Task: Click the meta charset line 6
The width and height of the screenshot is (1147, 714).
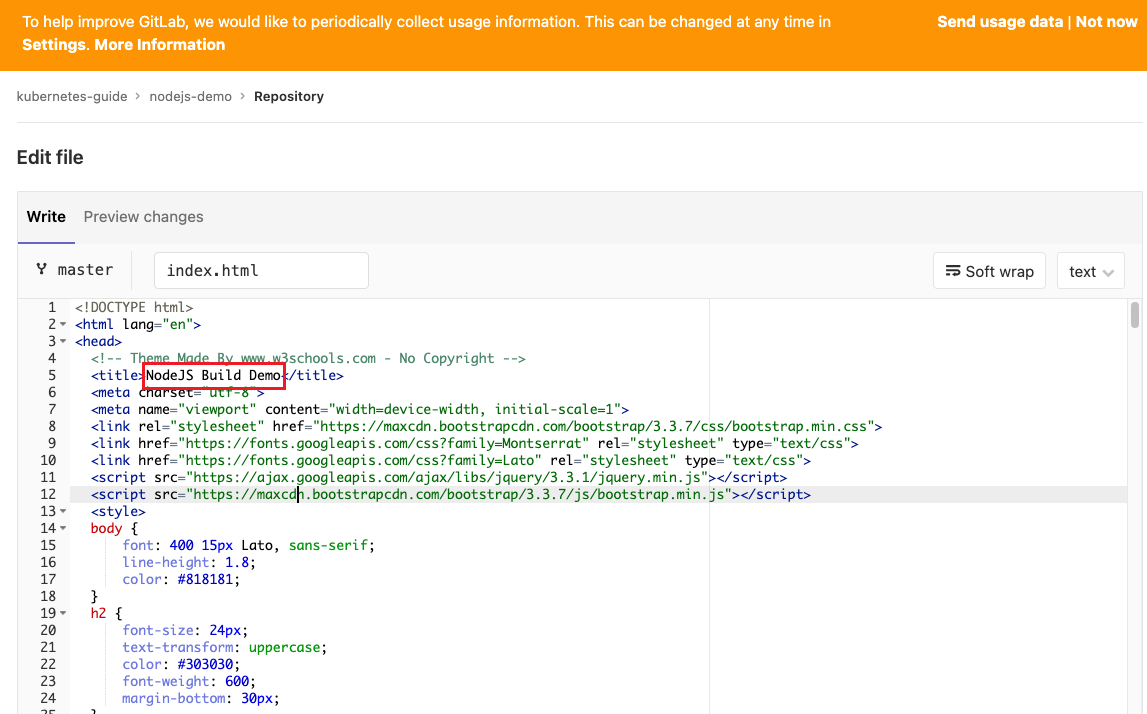Action: pyautogui.click(x=178, y=393)
